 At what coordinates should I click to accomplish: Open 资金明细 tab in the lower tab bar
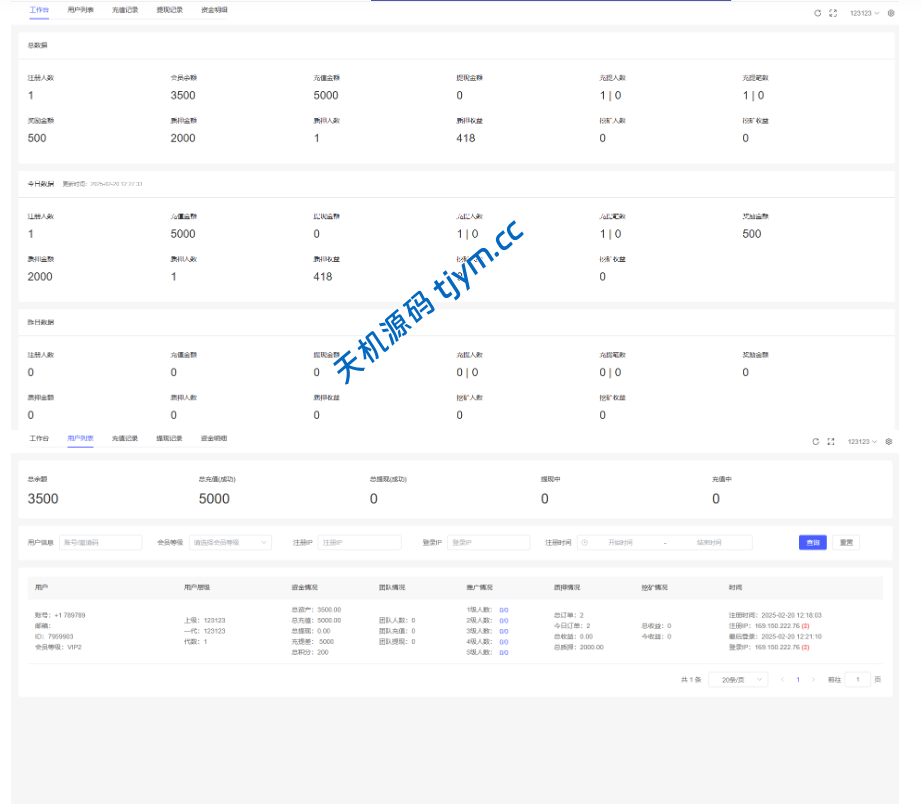pos(213,438)
